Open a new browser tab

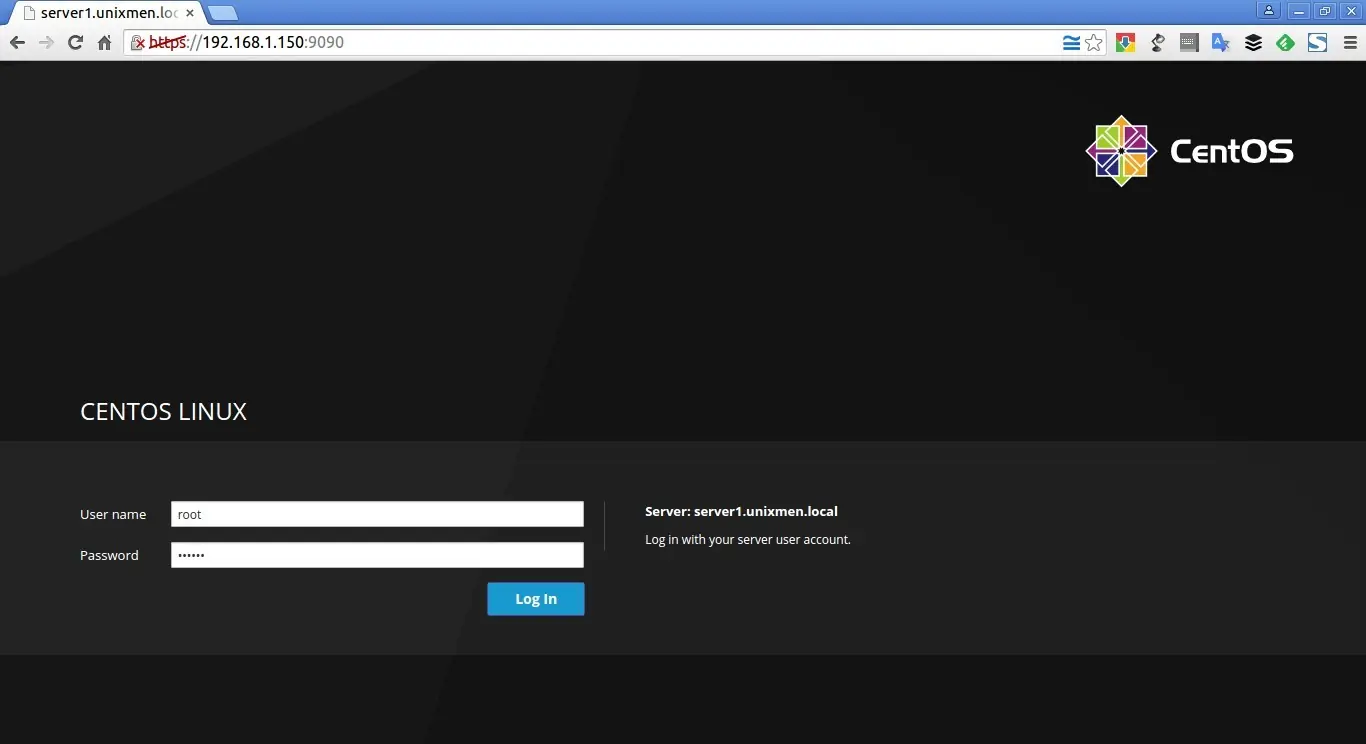[222, 13]
